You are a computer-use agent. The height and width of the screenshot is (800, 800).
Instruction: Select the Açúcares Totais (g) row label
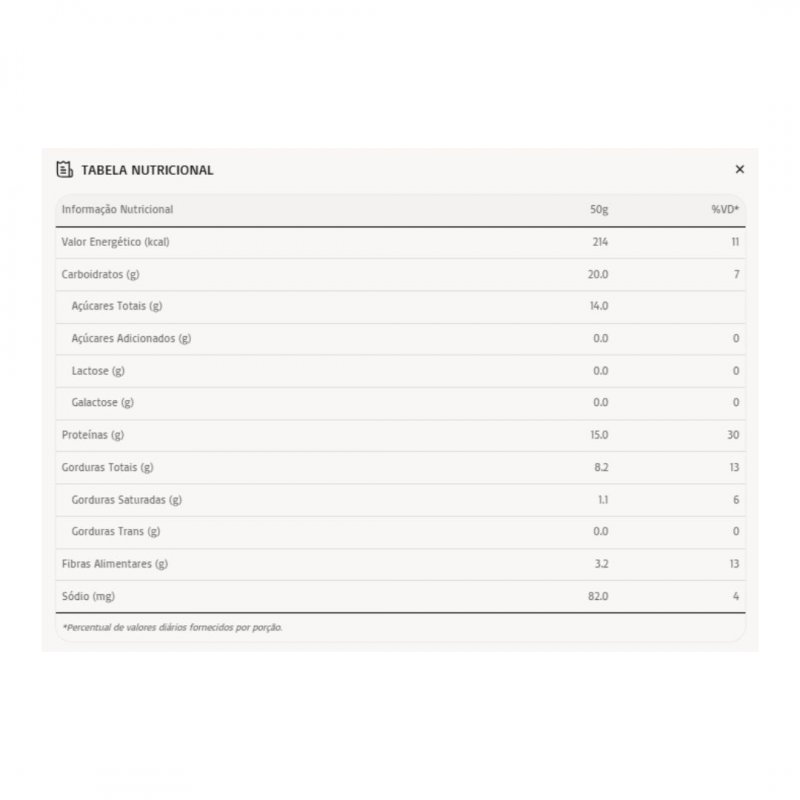[x=117, y=306]
